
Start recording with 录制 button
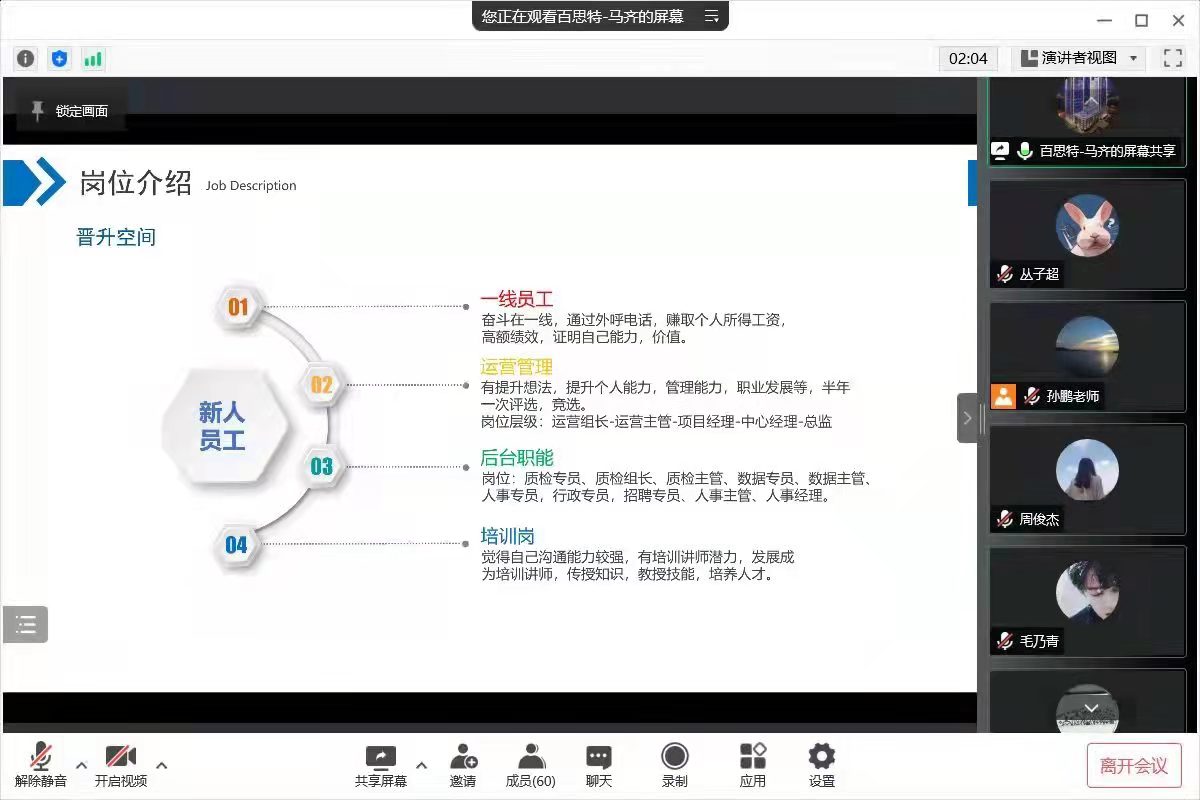(x=675, y=765)
